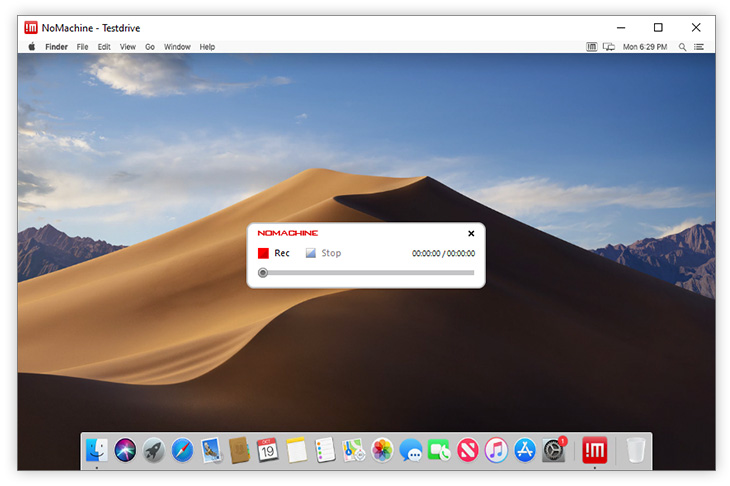Viewport: 730px width, 486px height.
Task: Open the App Store dock icon
Action: pos(525,450)
